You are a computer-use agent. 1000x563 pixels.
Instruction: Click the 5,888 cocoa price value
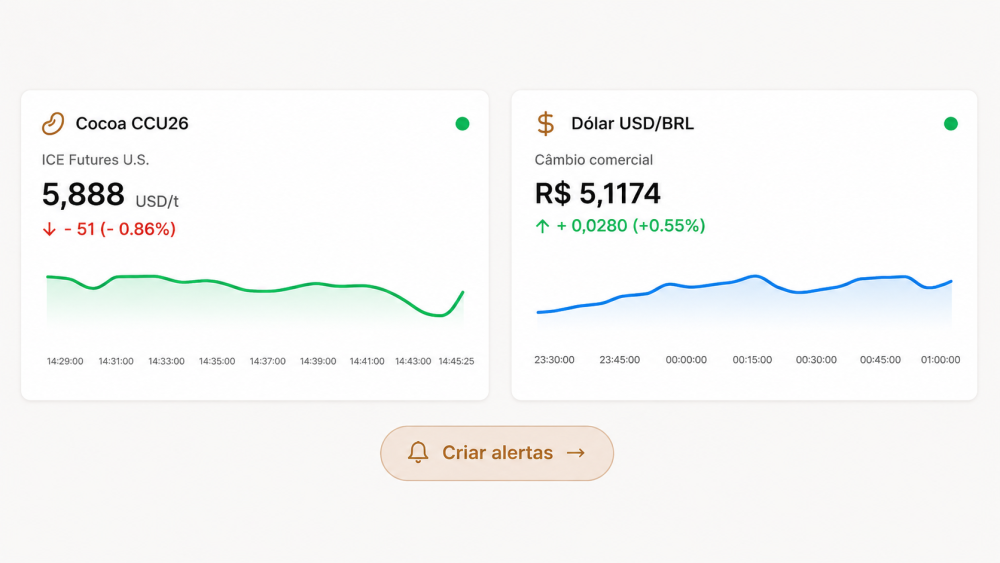(x=83, y=194)
